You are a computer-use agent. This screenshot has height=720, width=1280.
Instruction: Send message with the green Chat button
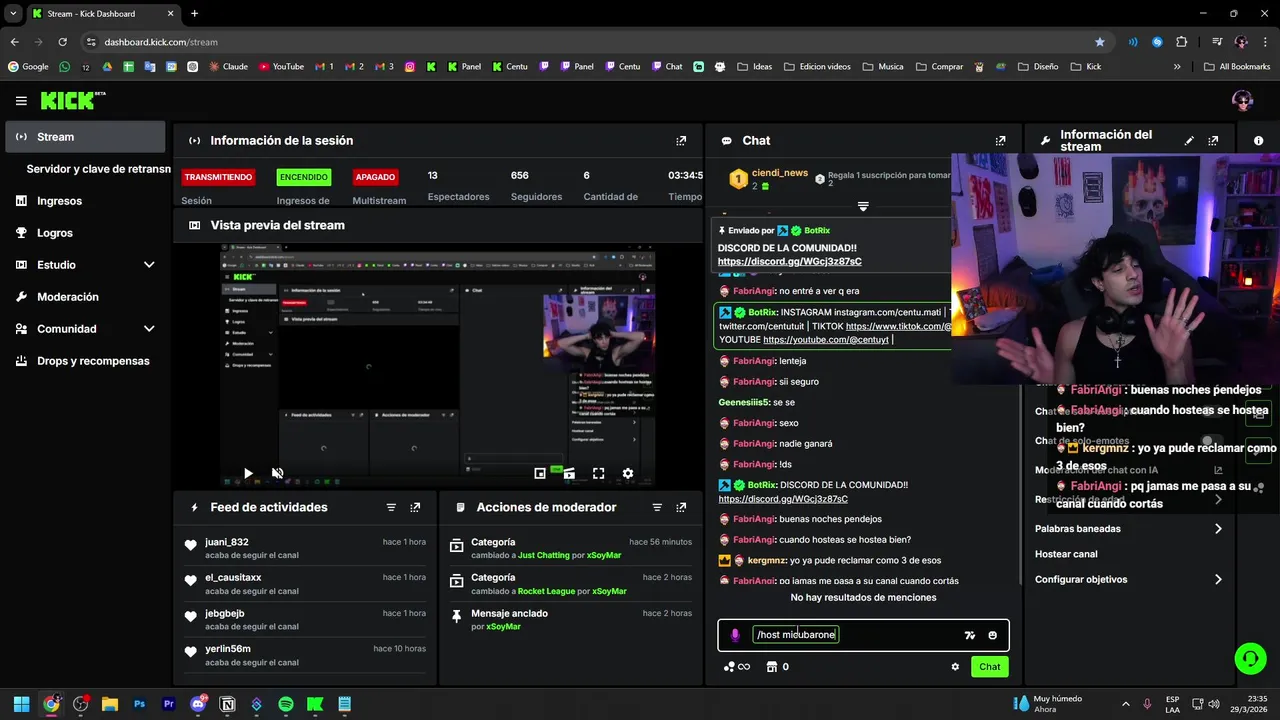[x=989, y=667]
